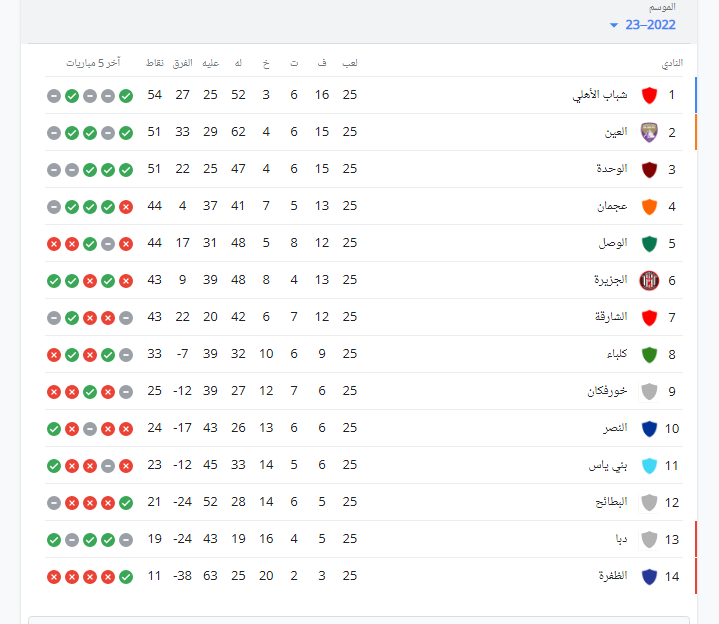This screenshot has width=719, height=624.
Task: Click the نقاط points column header
Action: tap(155, 63)
